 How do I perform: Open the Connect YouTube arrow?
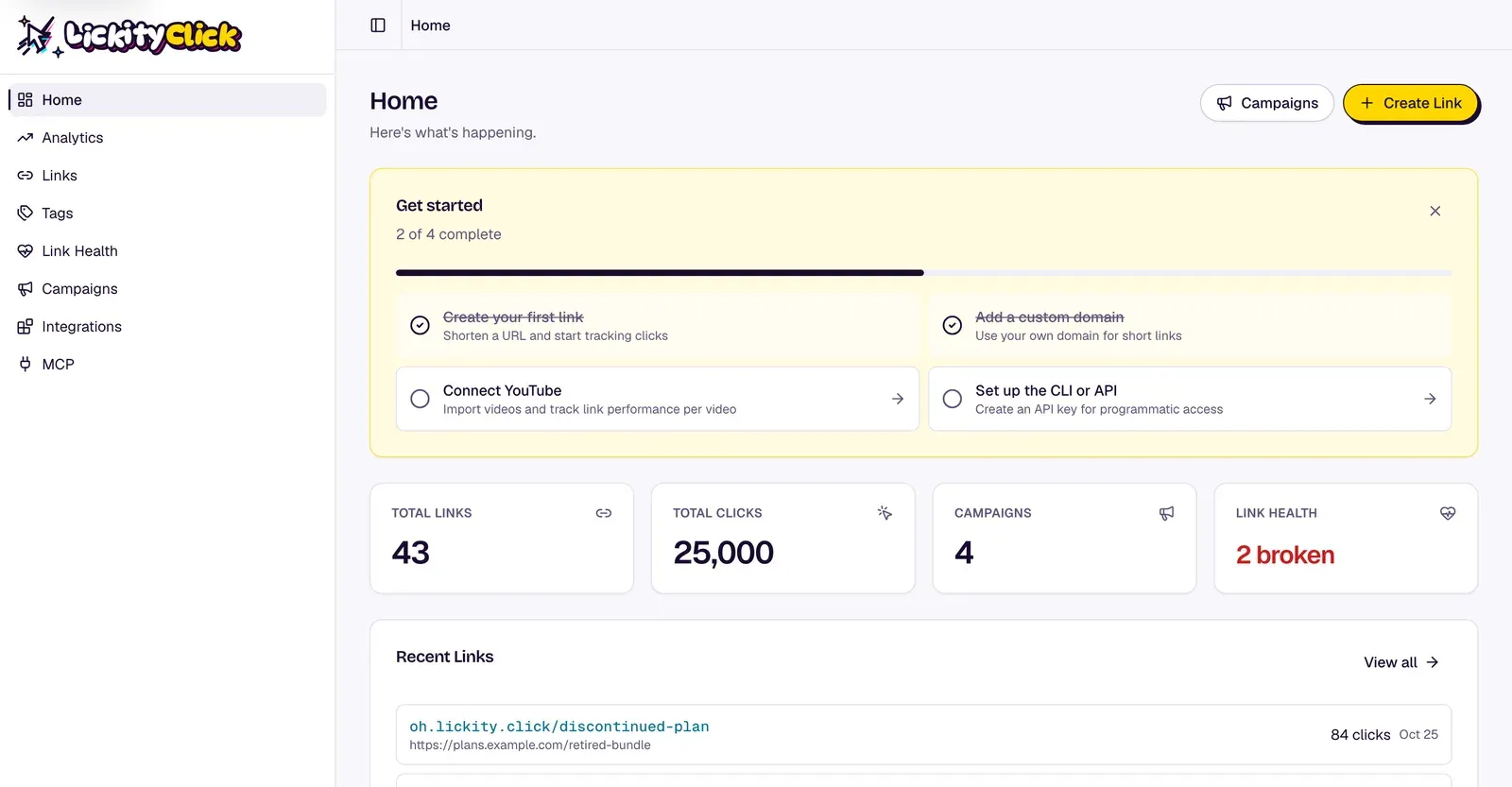click(898, 399)
